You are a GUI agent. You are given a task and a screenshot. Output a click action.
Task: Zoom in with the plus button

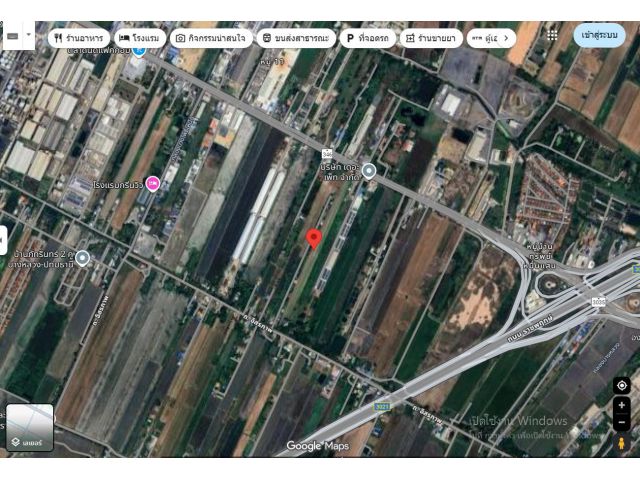tap(621, 406)
